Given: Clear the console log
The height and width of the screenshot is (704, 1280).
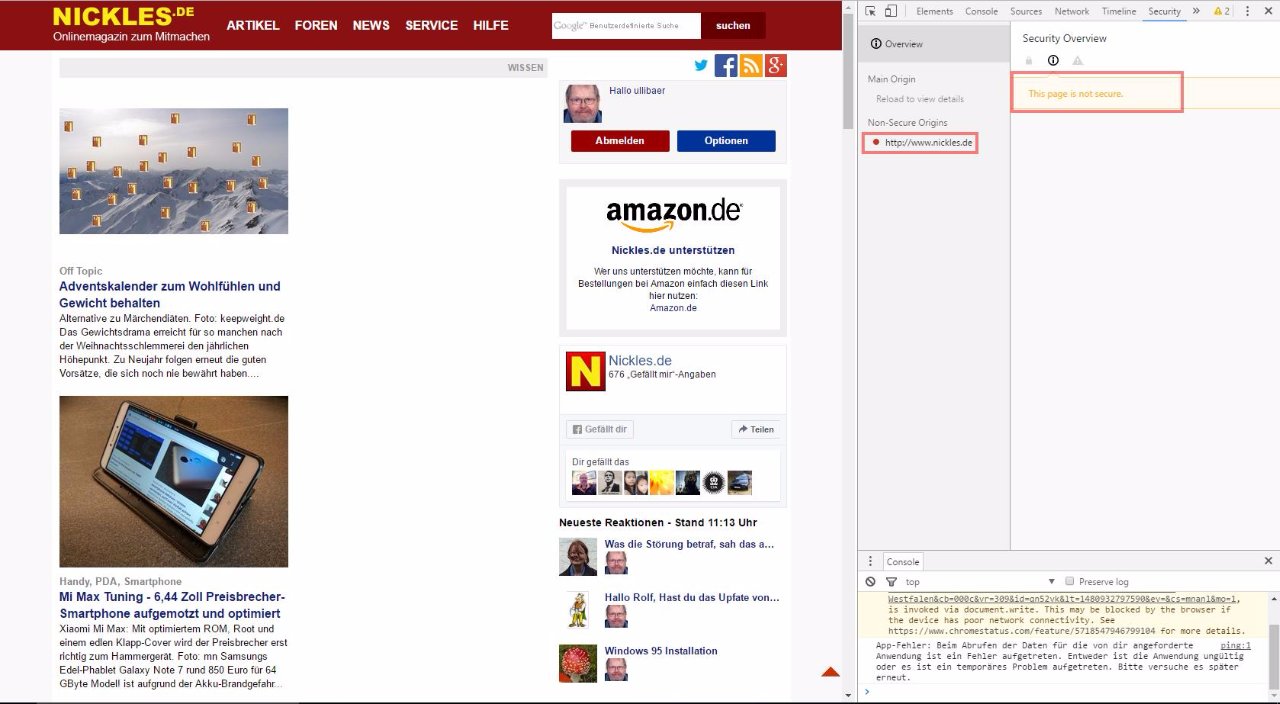Looking at the screenshot, I should point(871,581).
